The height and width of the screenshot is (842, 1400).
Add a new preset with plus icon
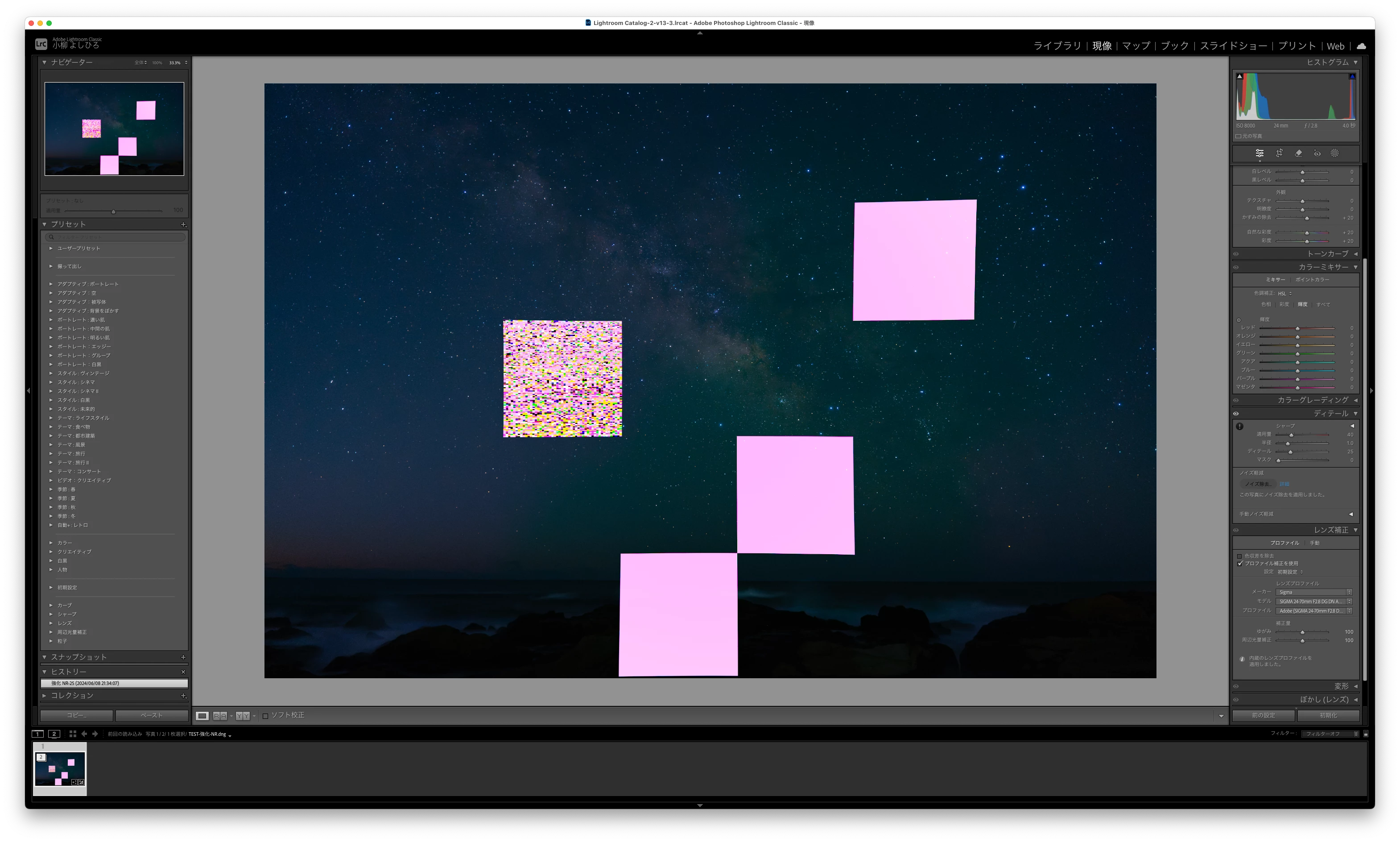click(x=183, y=225)
